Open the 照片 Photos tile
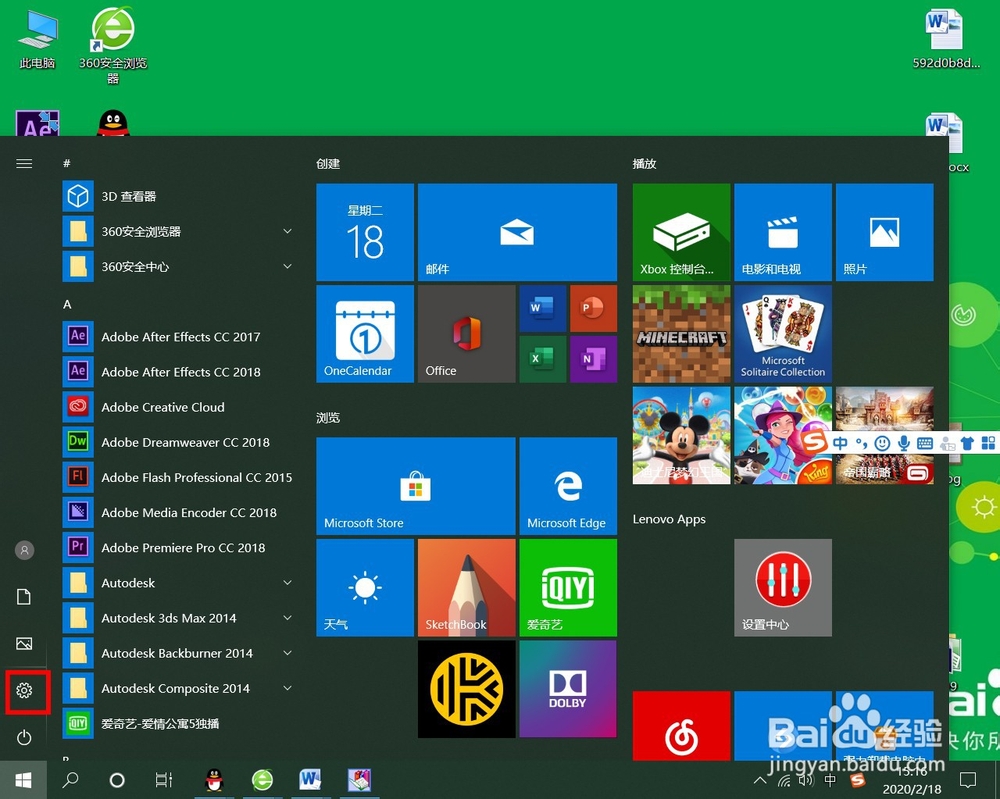The height and width of the screenshot is (799, 1000). [884, 232]
